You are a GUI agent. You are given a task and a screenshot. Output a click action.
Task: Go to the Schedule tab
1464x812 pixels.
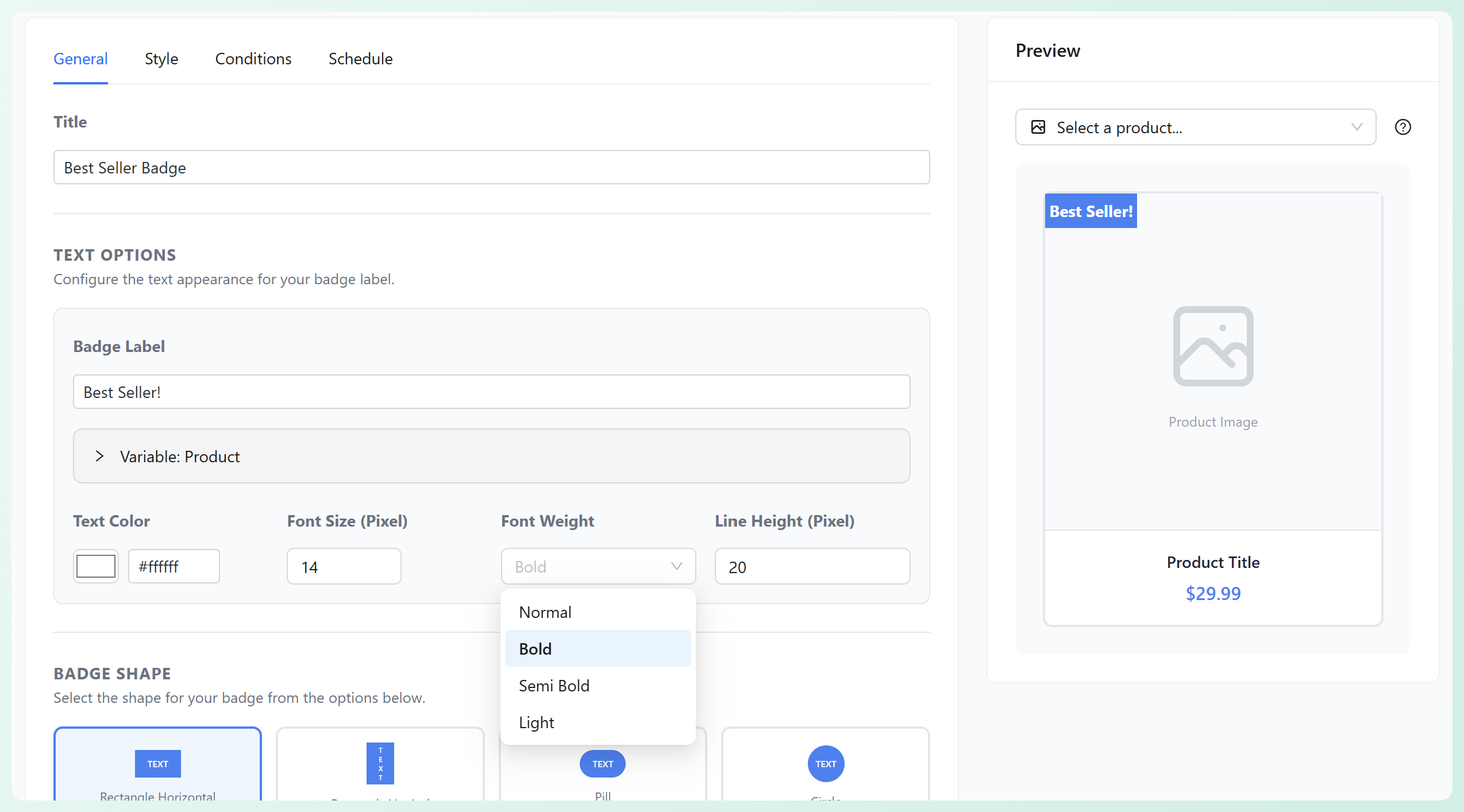[360, 59]
